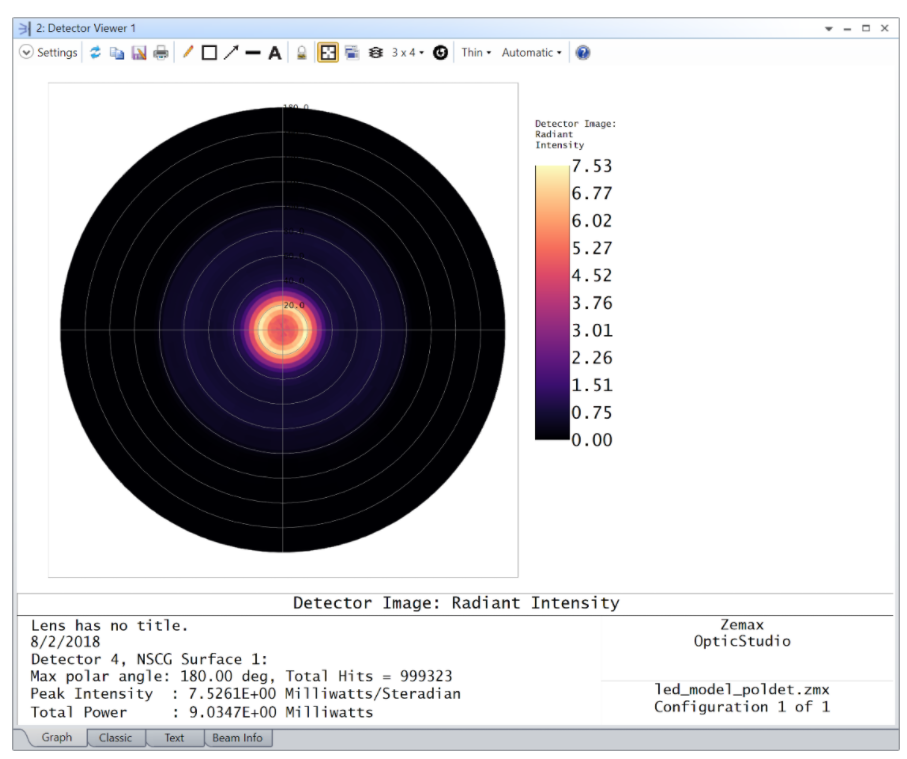Open the 3 x 4 grid dropdown
The height and width of the screenshot is (759, 907).
coord(408,53)
